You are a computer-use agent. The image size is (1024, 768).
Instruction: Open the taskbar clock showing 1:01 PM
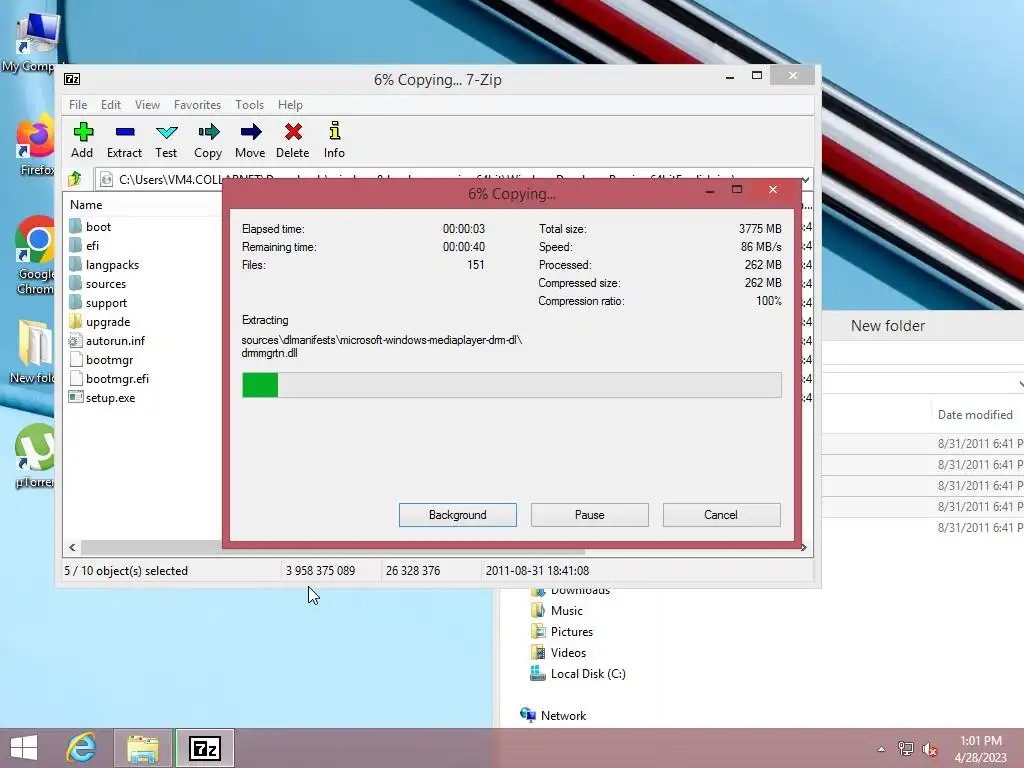coord(980,749)
